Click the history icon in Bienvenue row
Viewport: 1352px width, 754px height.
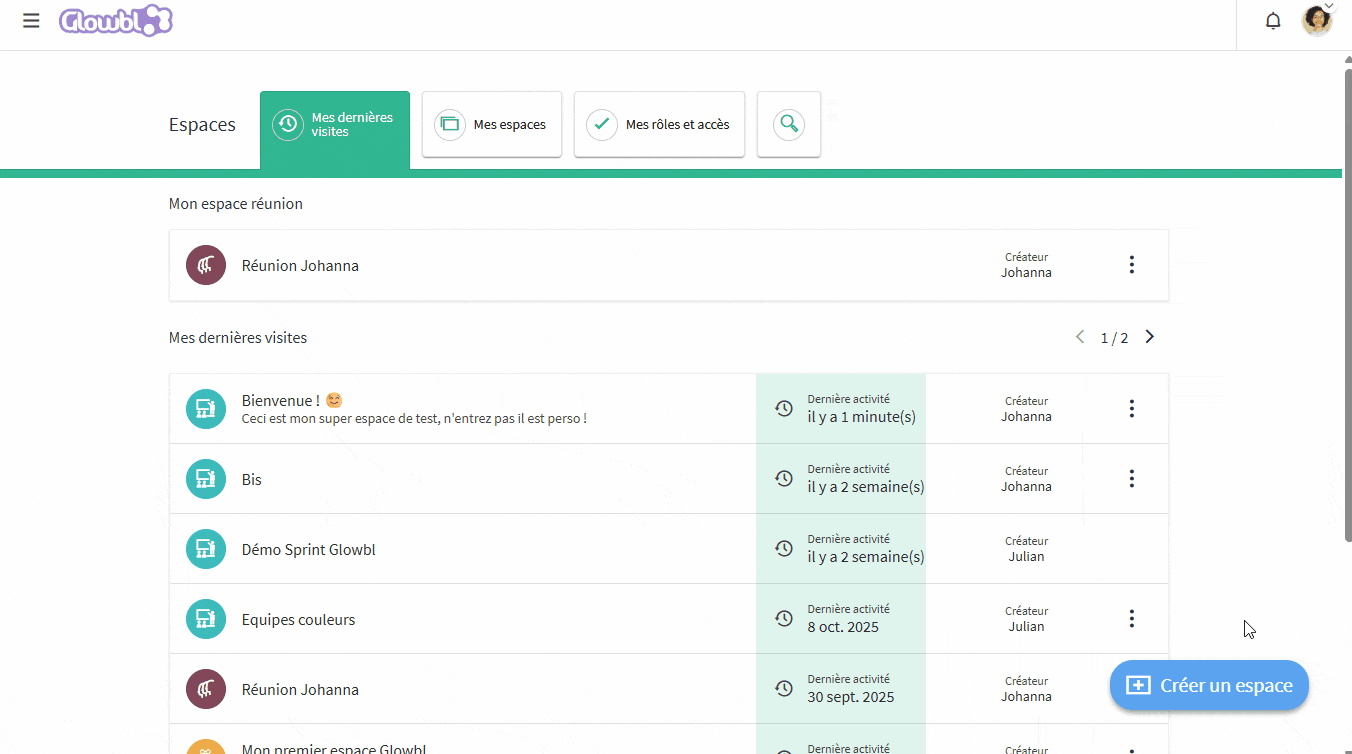tap(784, 408)
